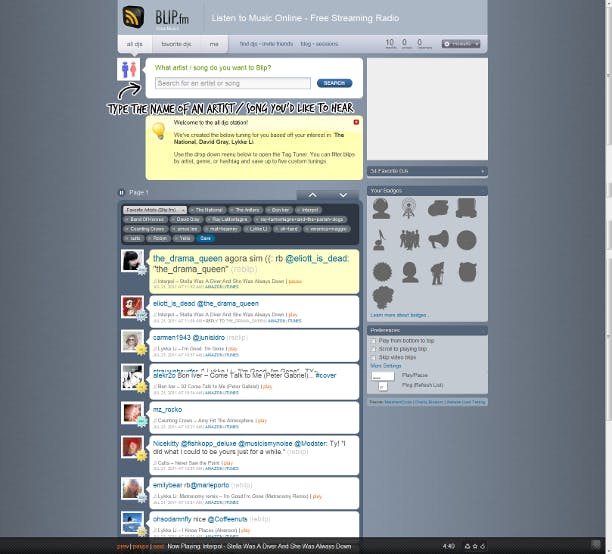Open the_drama_queen's avatar thumbnail
Screen dimensions: 612x554
pos(132,260)
